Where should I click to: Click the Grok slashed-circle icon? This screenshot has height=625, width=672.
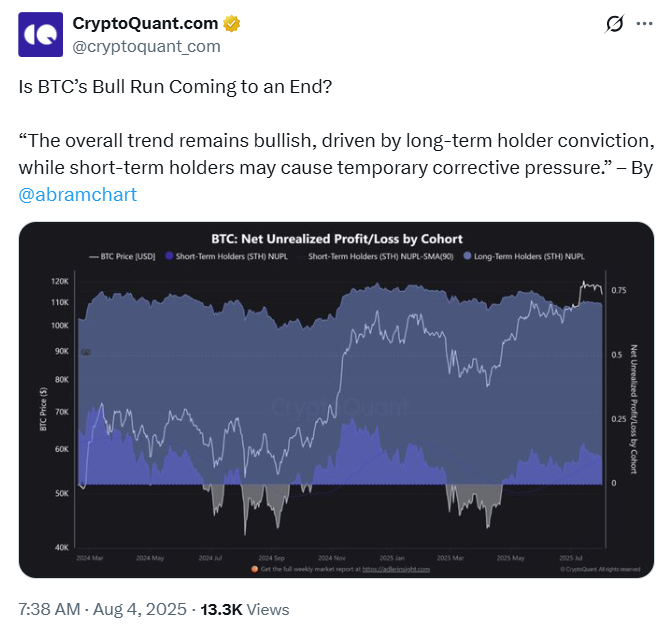(x=615, y=24)
